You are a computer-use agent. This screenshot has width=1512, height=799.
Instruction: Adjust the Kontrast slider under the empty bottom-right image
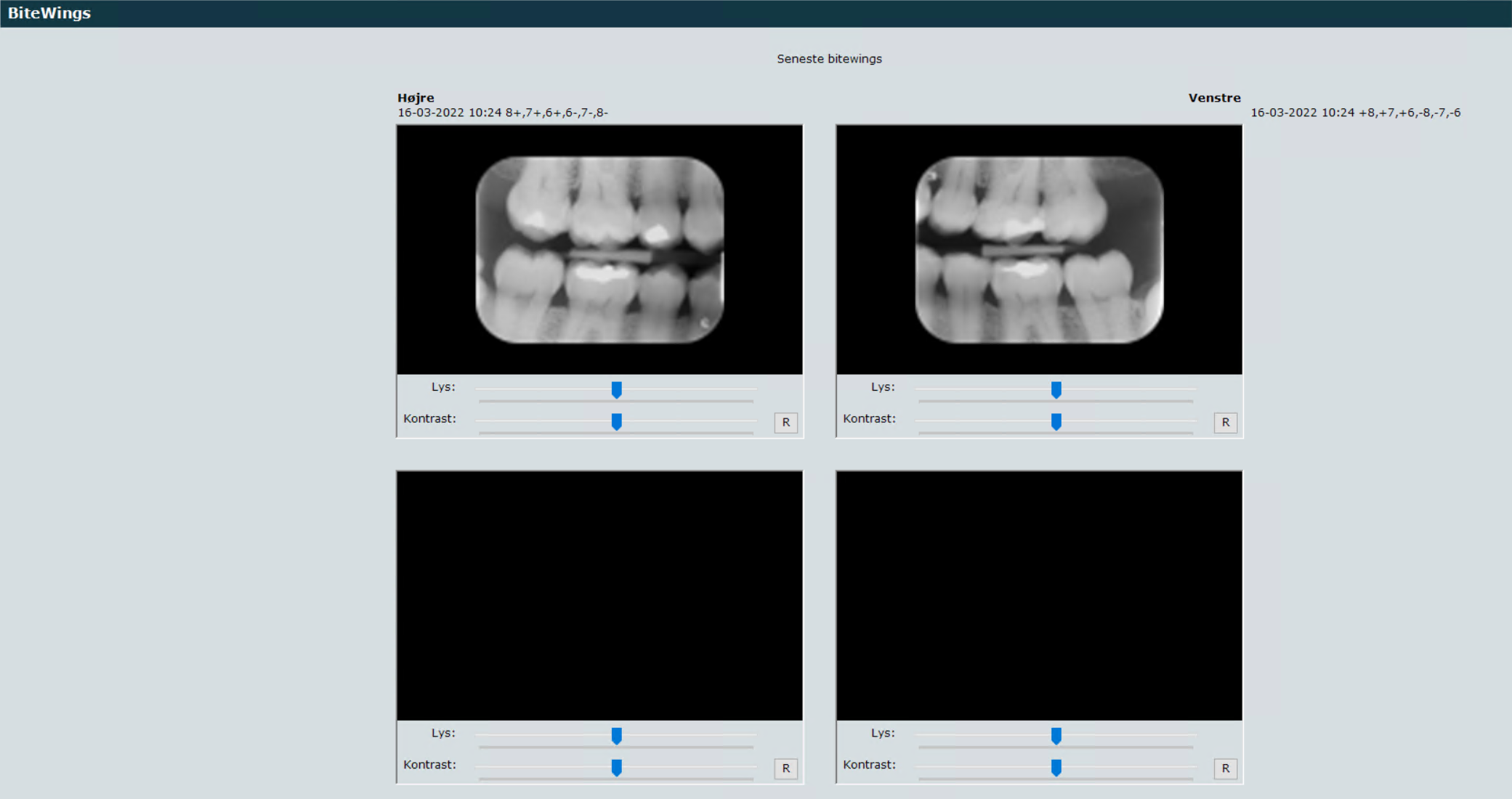coord(1056,768)
